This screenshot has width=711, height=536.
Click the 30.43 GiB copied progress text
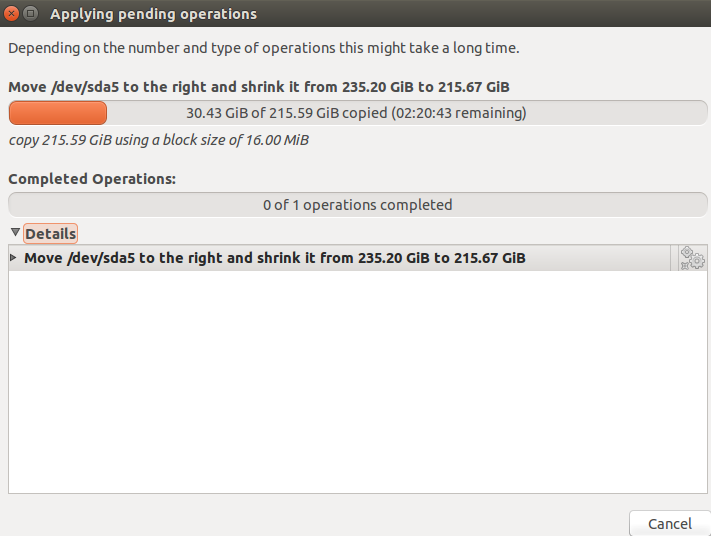[286, 113]
